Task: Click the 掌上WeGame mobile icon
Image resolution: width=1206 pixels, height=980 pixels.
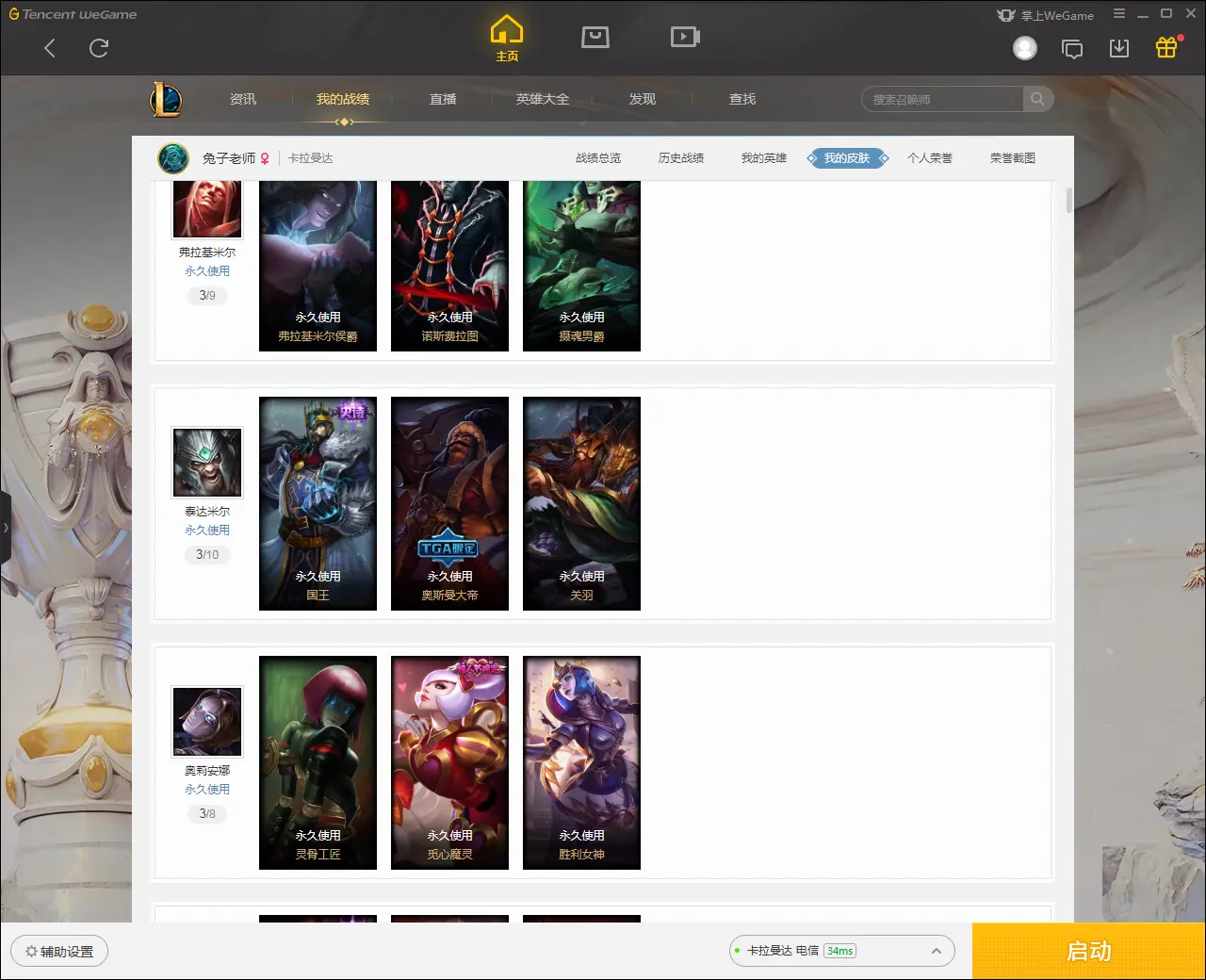Action: (x=1006, y=15)
